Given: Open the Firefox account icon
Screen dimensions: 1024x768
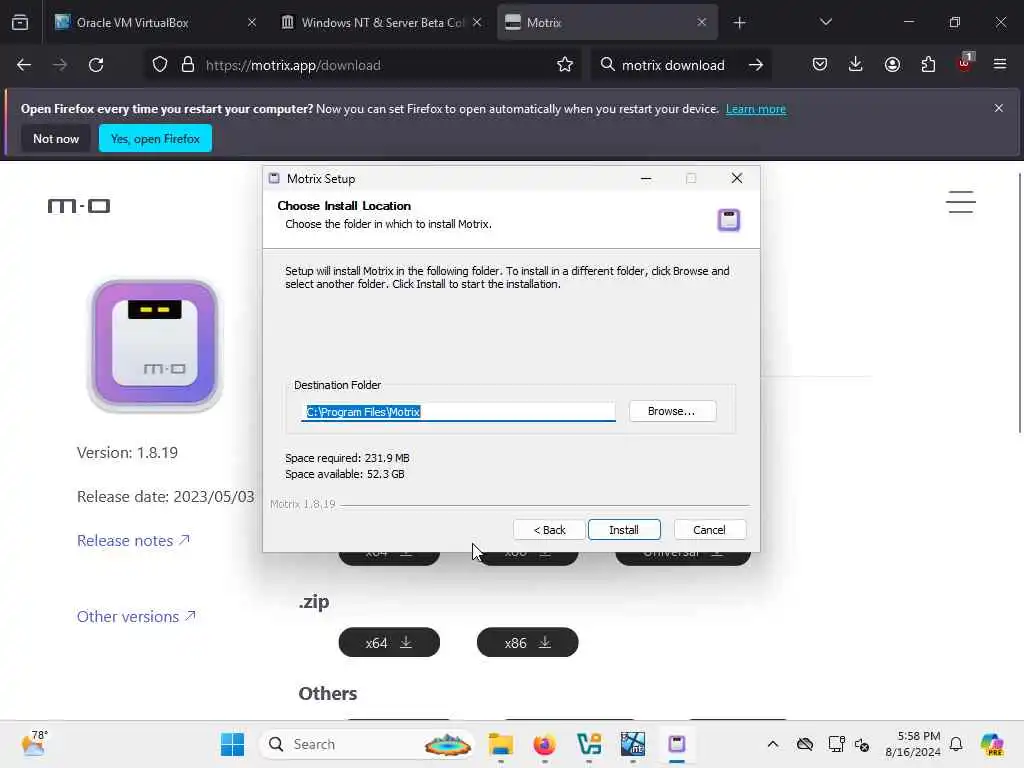Looking at the screenshot, I should (x=892, y=65).
